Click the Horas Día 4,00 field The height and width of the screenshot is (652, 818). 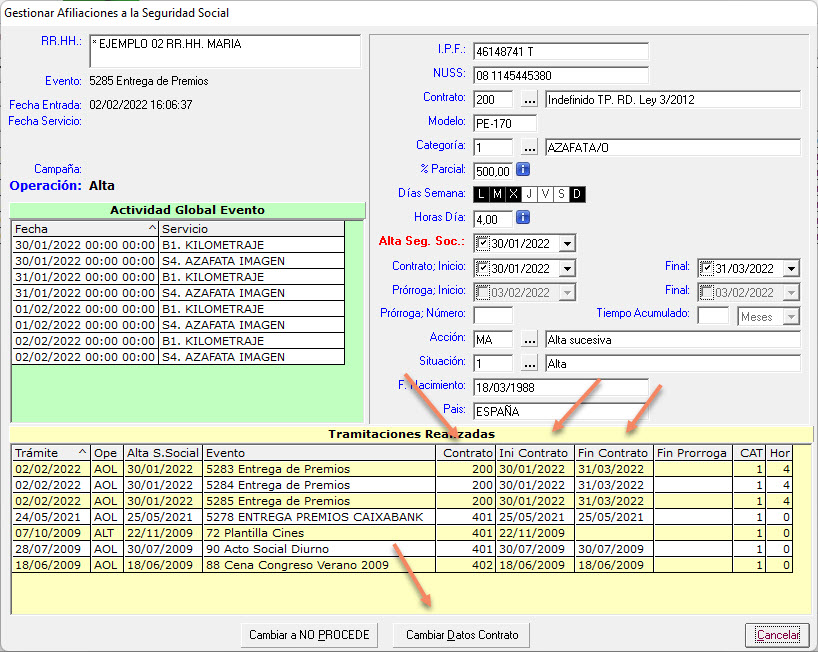(x=493, y=219)
